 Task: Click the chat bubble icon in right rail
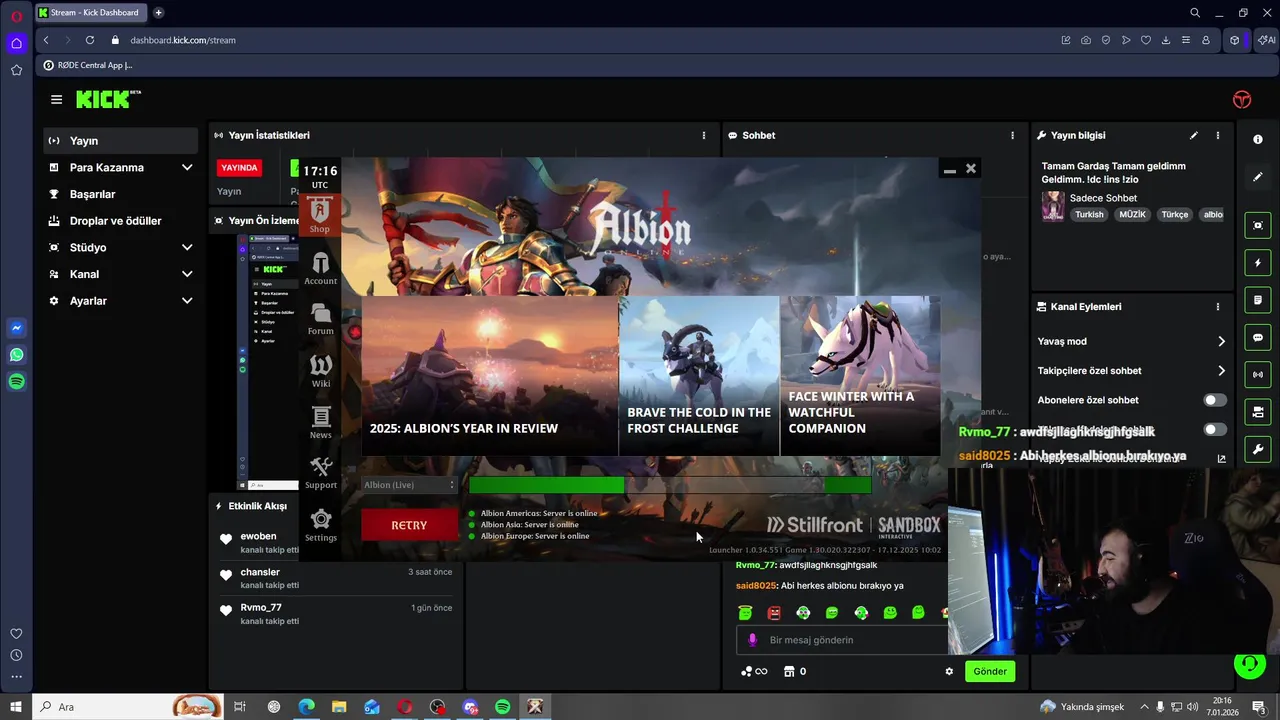coord(1258,338)
